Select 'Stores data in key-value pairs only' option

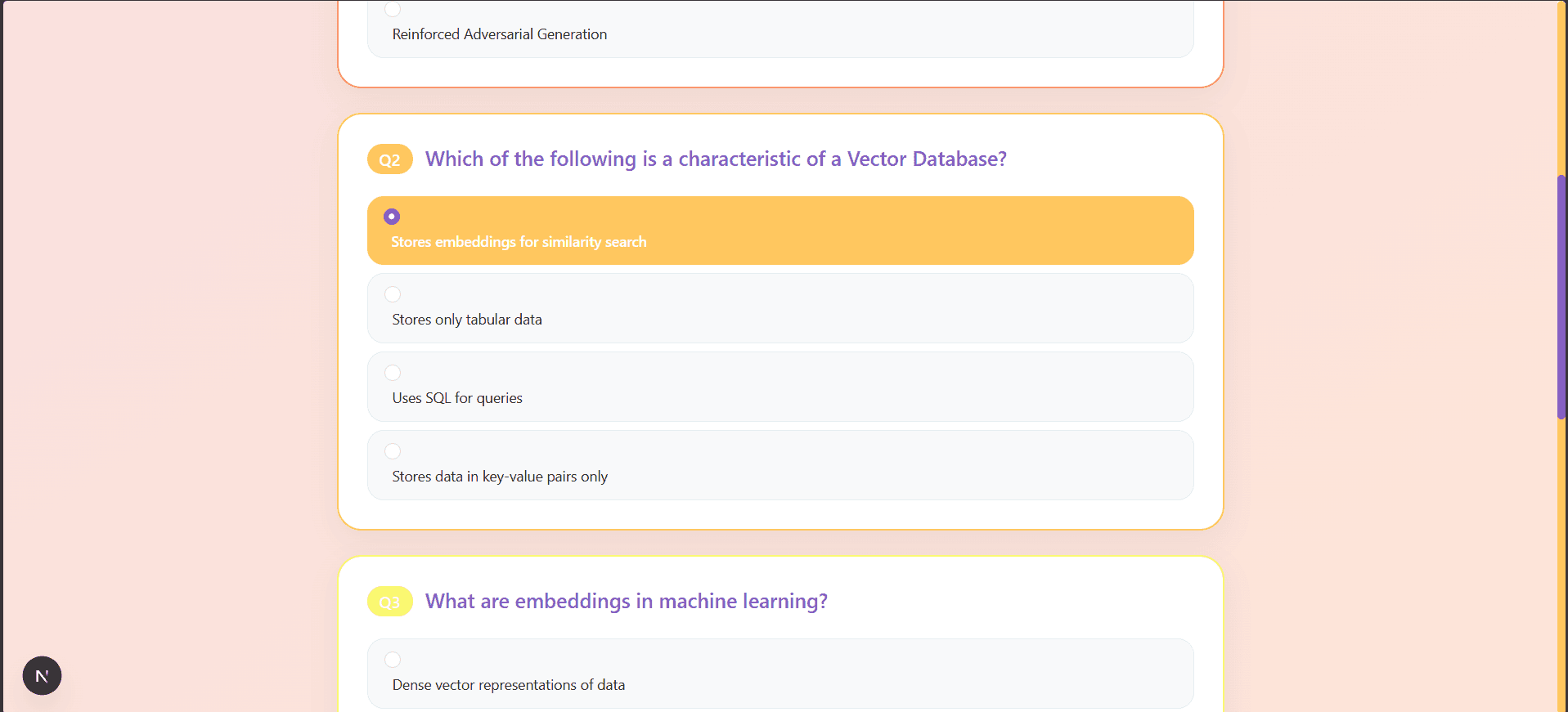click(393, 451)
